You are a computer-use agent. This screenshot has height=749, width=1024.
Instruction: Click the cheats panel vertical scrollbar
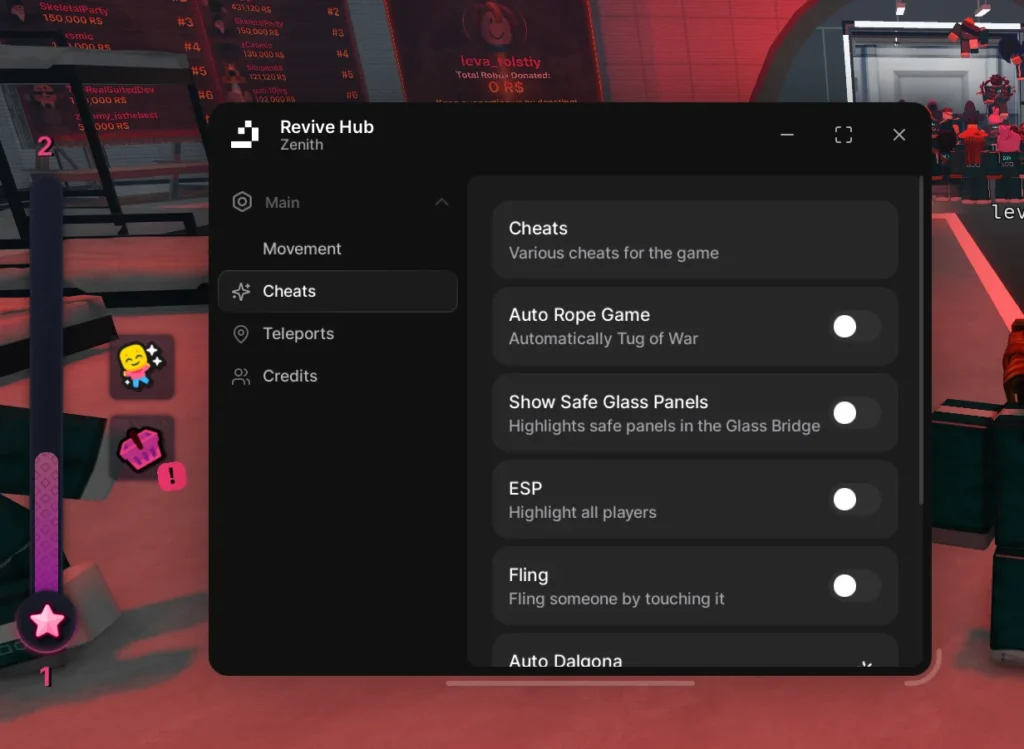point(922,340)
